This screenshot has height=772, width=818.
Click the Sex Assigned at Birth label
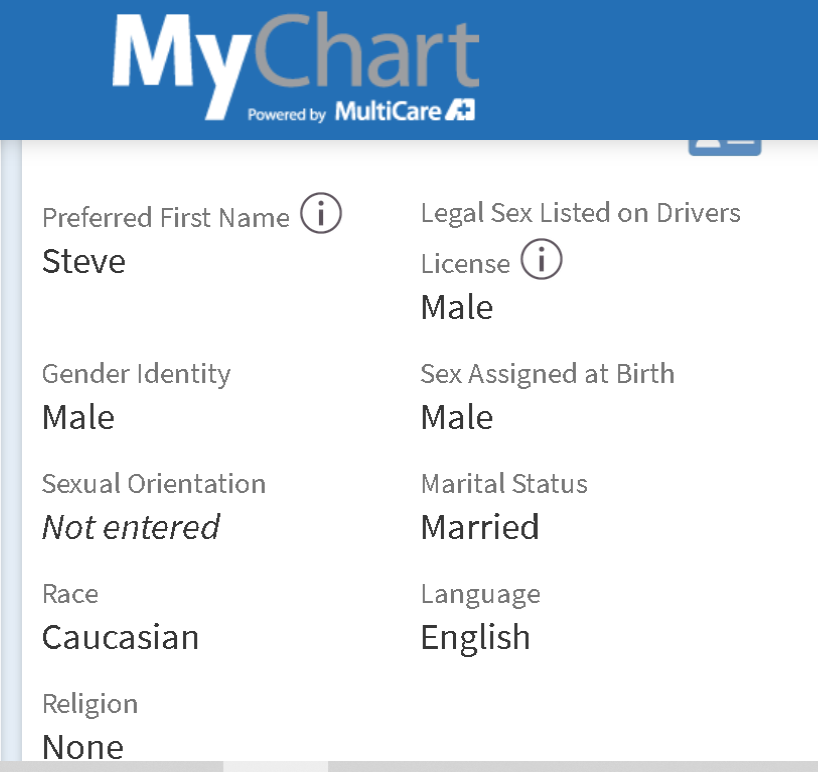(547, 374)
